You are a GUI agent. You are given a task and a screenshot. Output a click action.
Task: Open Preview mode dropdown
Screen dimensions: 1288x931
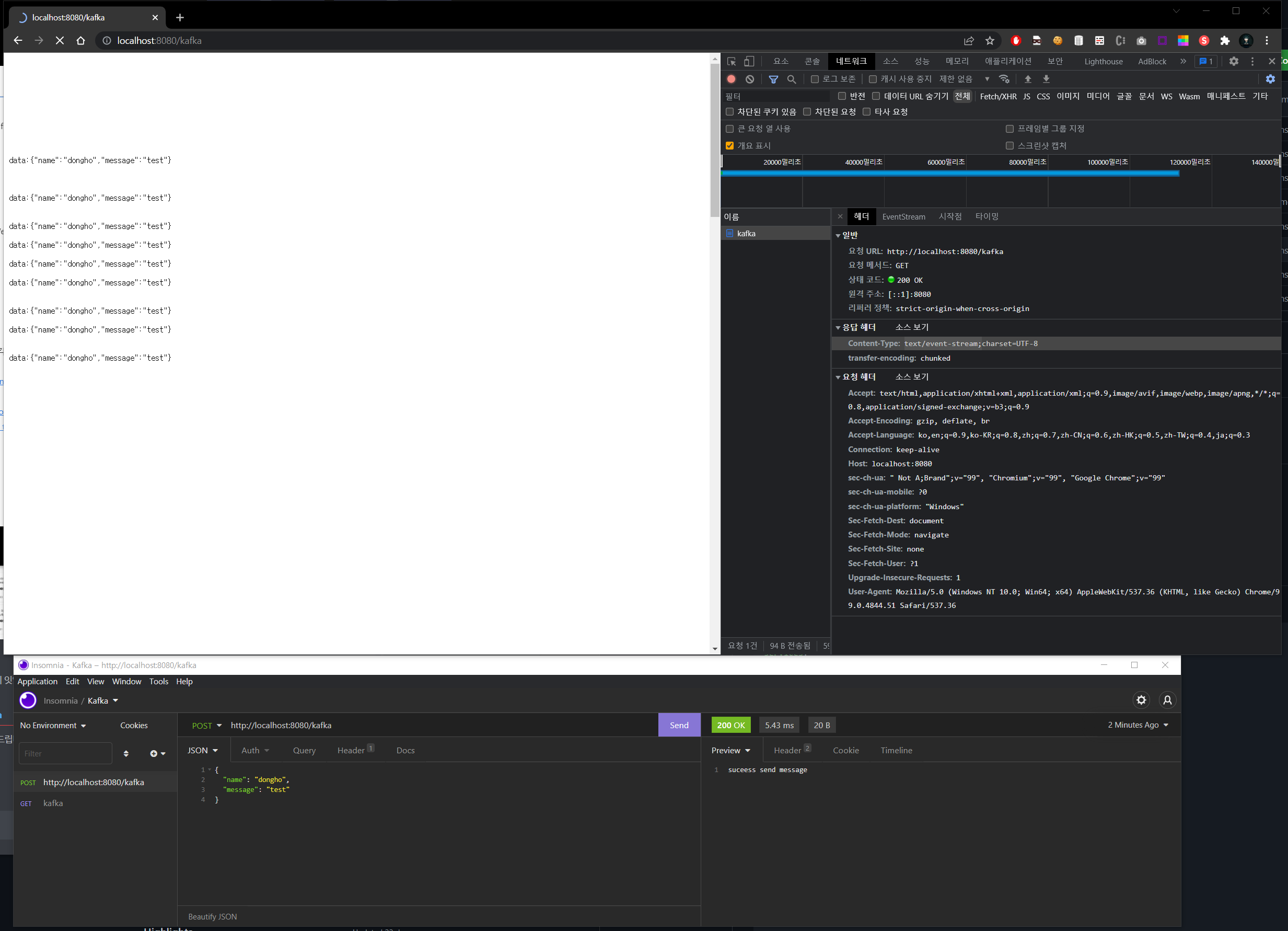coord(731,750)
